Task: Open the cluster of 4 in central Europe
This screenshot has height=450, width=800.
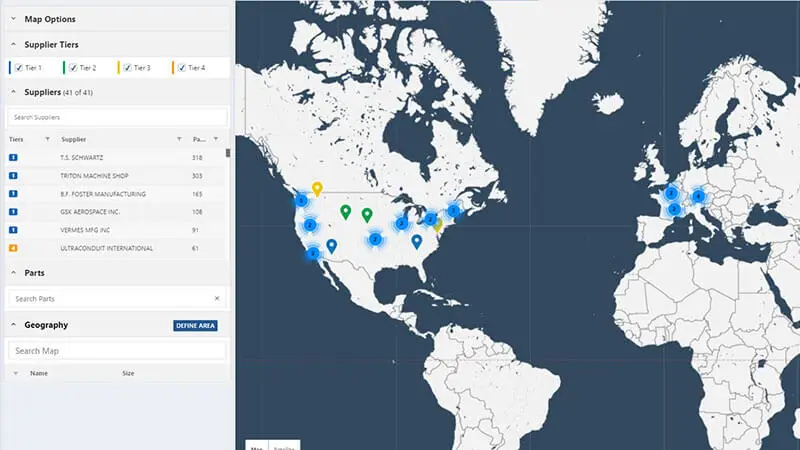Action: 698,196
